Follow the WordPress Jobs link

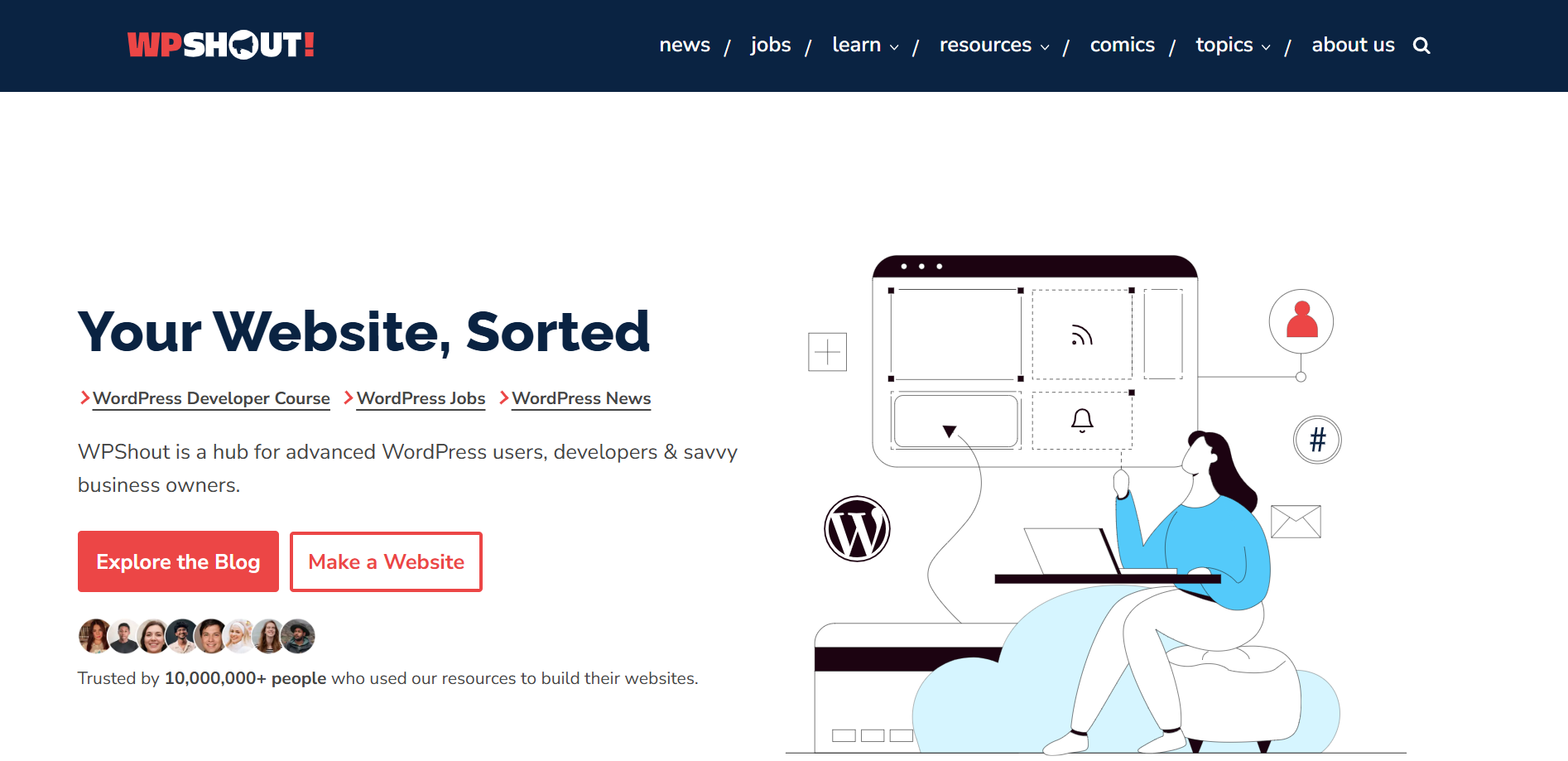421,398
